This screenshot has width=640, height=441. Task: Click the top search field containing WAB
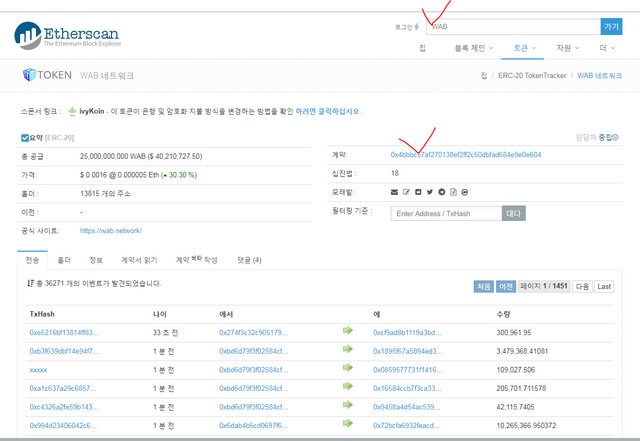(513, 27)
